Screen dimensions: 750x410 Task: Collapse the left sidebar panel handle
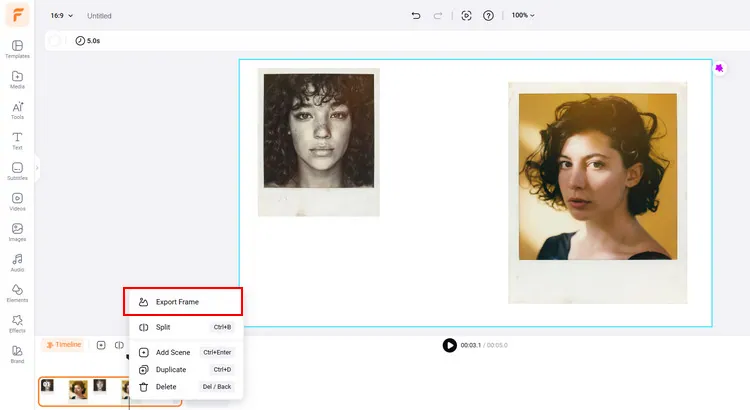pyautogui.click(x=37, y=170)
